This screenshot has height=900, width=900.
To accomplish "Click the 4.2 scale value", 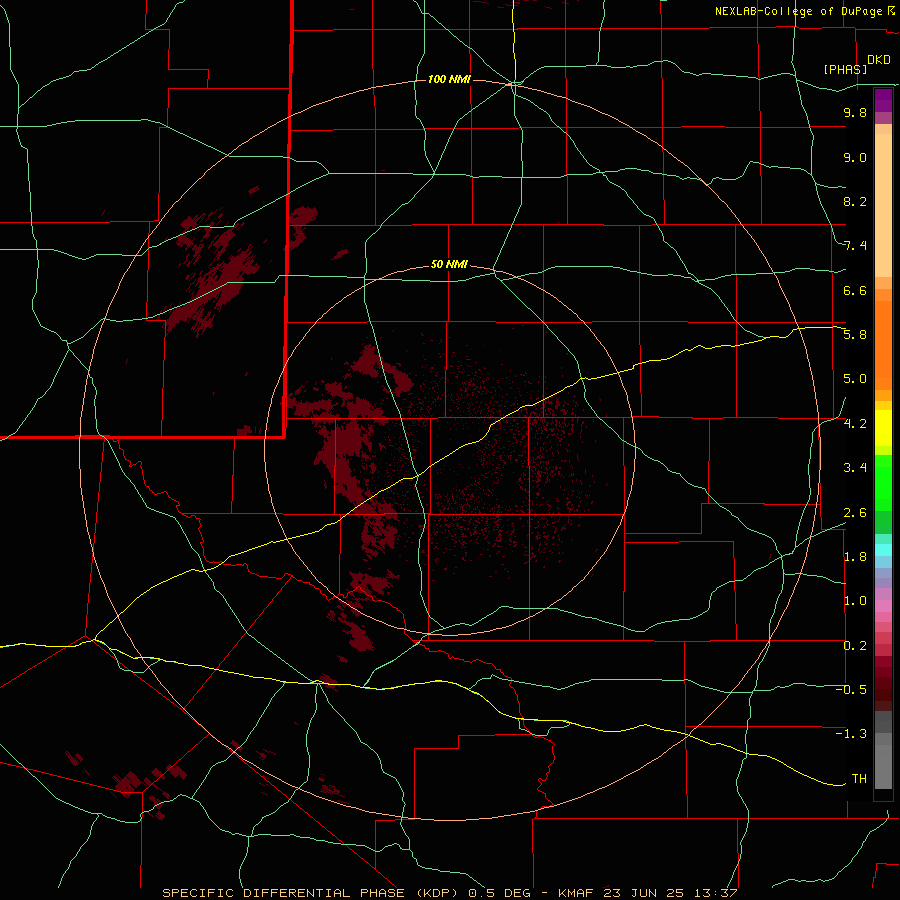I will (x=855, y=424).
